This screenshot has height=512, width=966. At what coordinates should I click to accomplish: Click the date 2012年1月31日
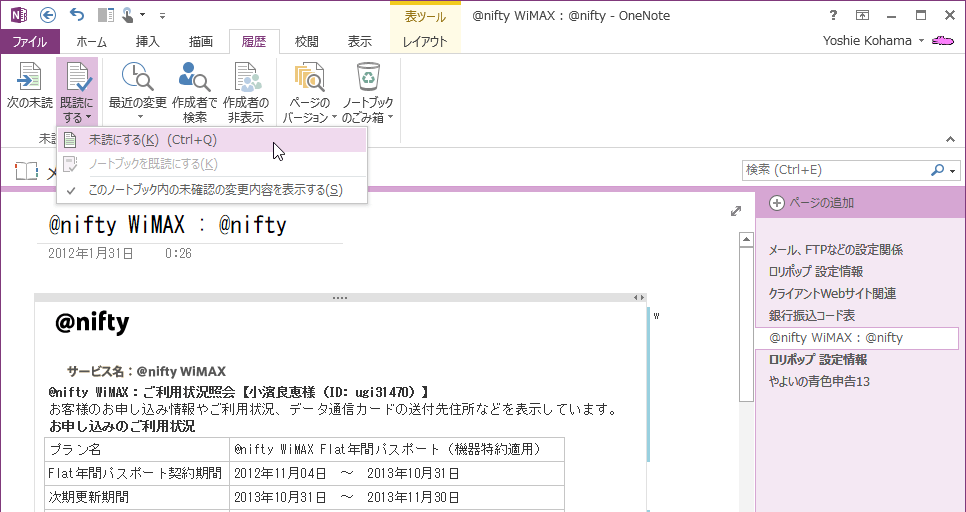91,253
